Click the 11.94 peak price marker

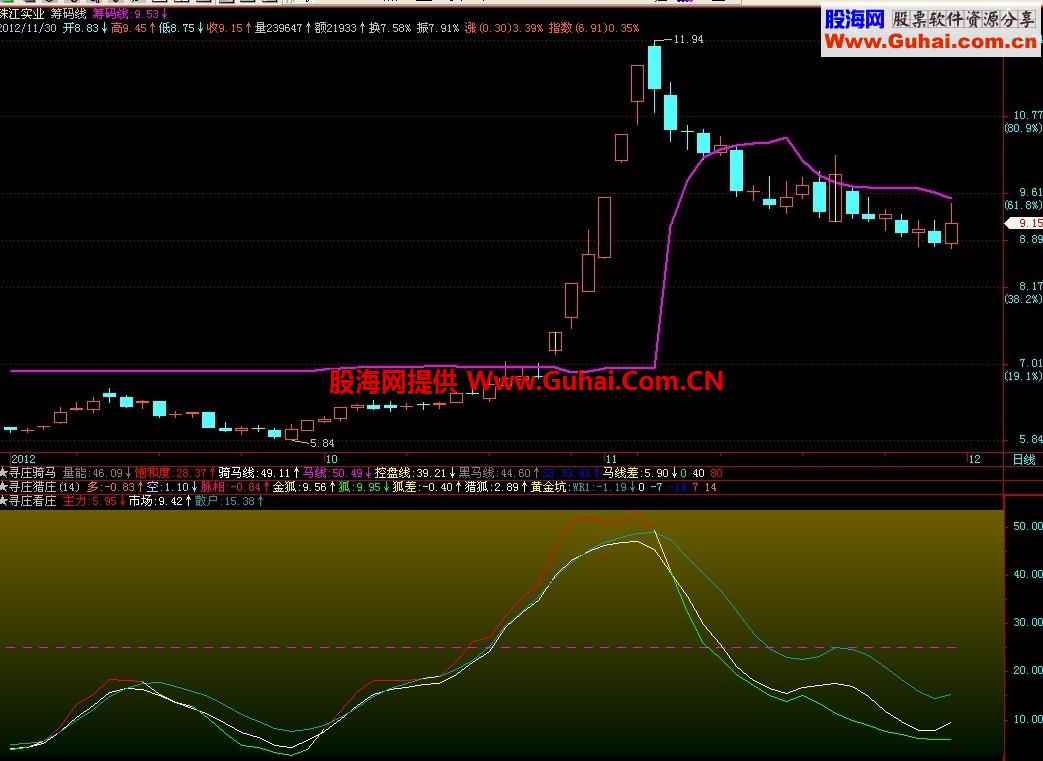[688, 39]
